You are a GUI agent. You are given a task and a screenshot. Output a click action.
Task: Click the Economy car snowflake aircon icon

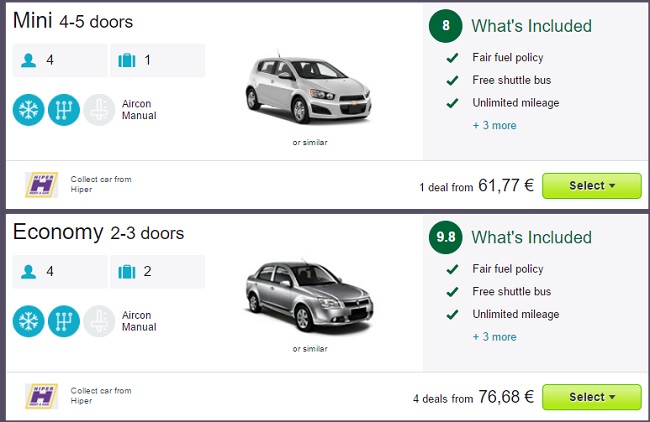pyautogui.click(x=28, y=321)
